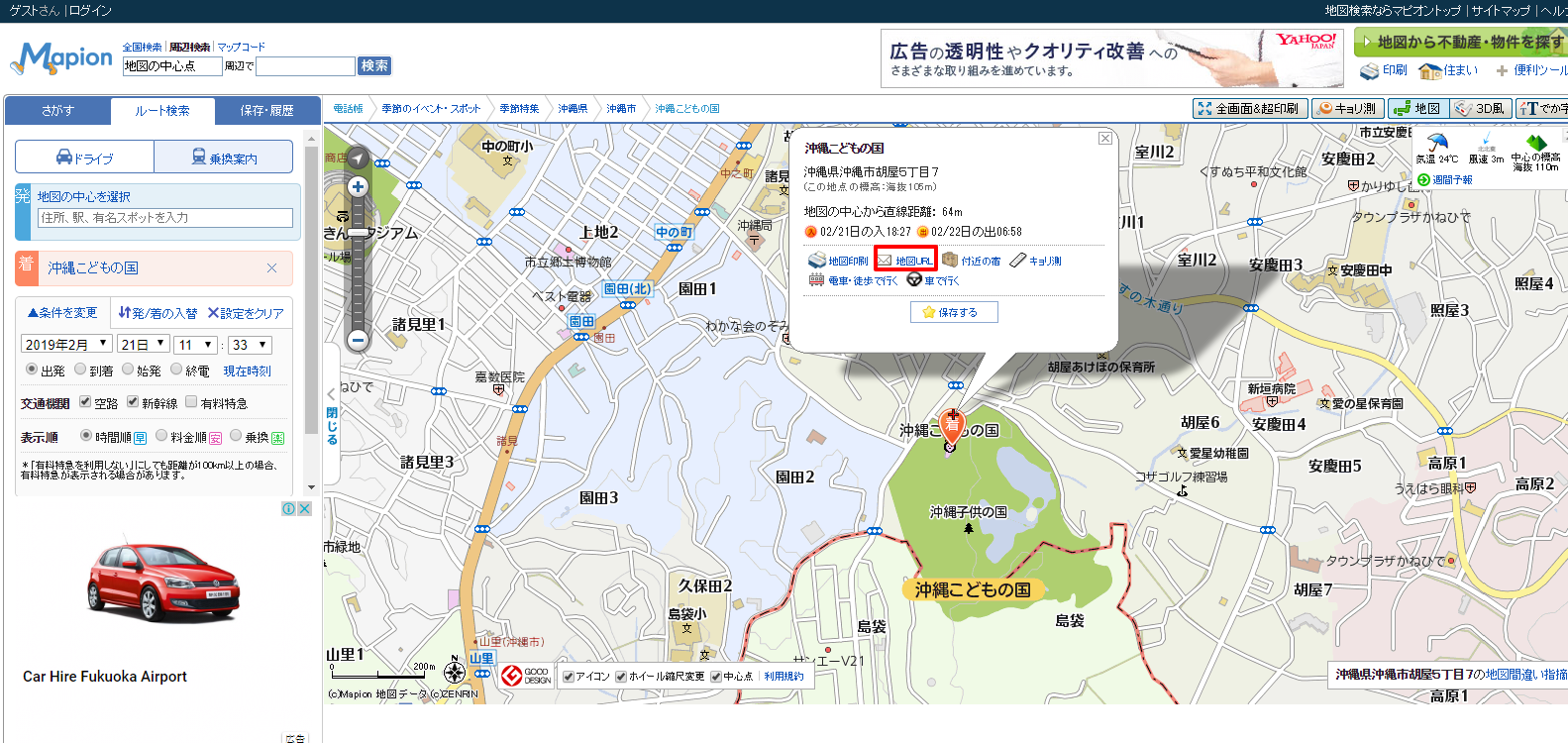This screenshot has width=1568, height=743.
Task: Click the 保存する button in popup
Action: pos(954,312)
